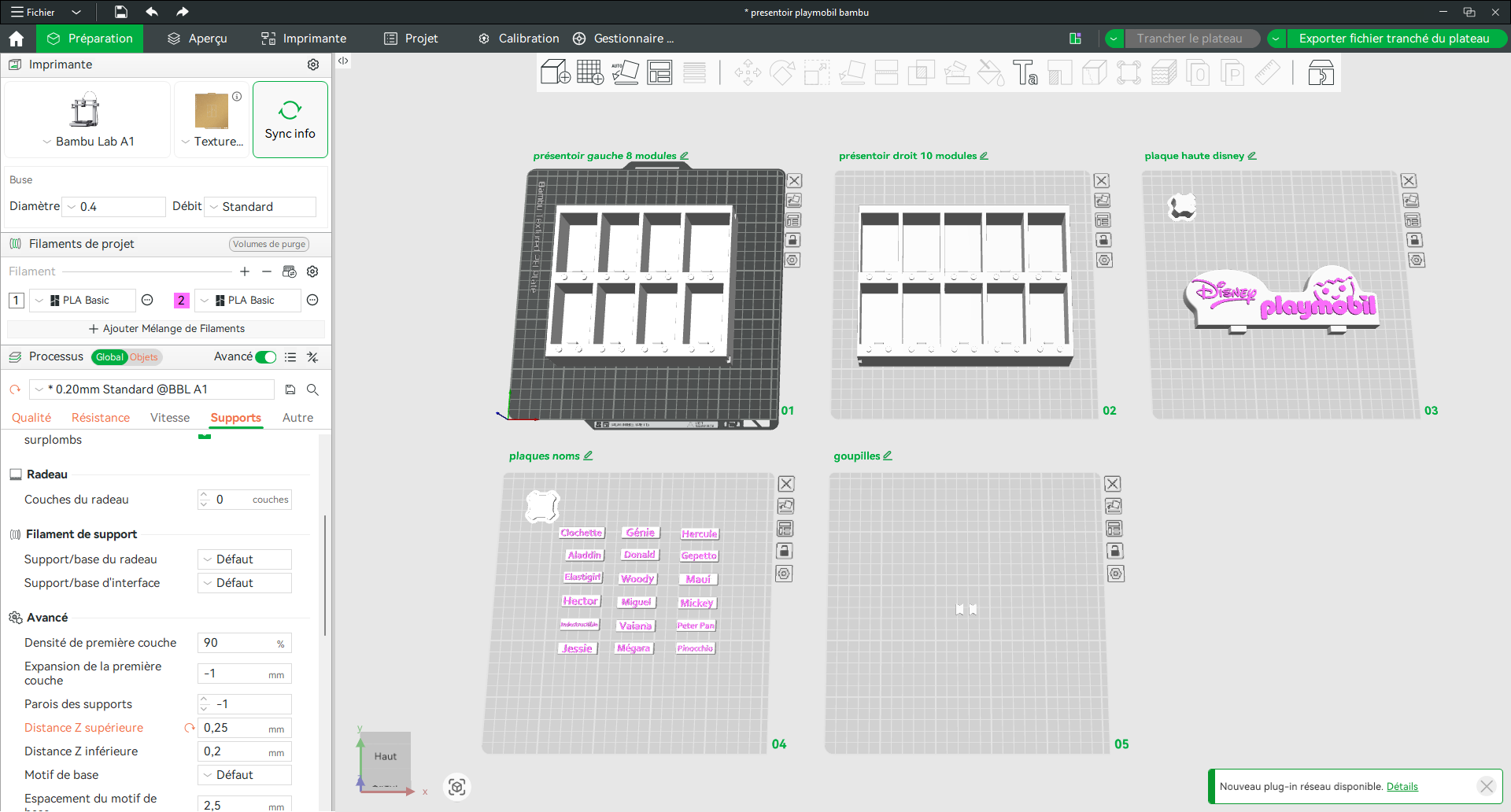The image size is (1511, 812).
Task: Open nozzle Diamètre 0.4 dropdown
Action: coord(114,207)
